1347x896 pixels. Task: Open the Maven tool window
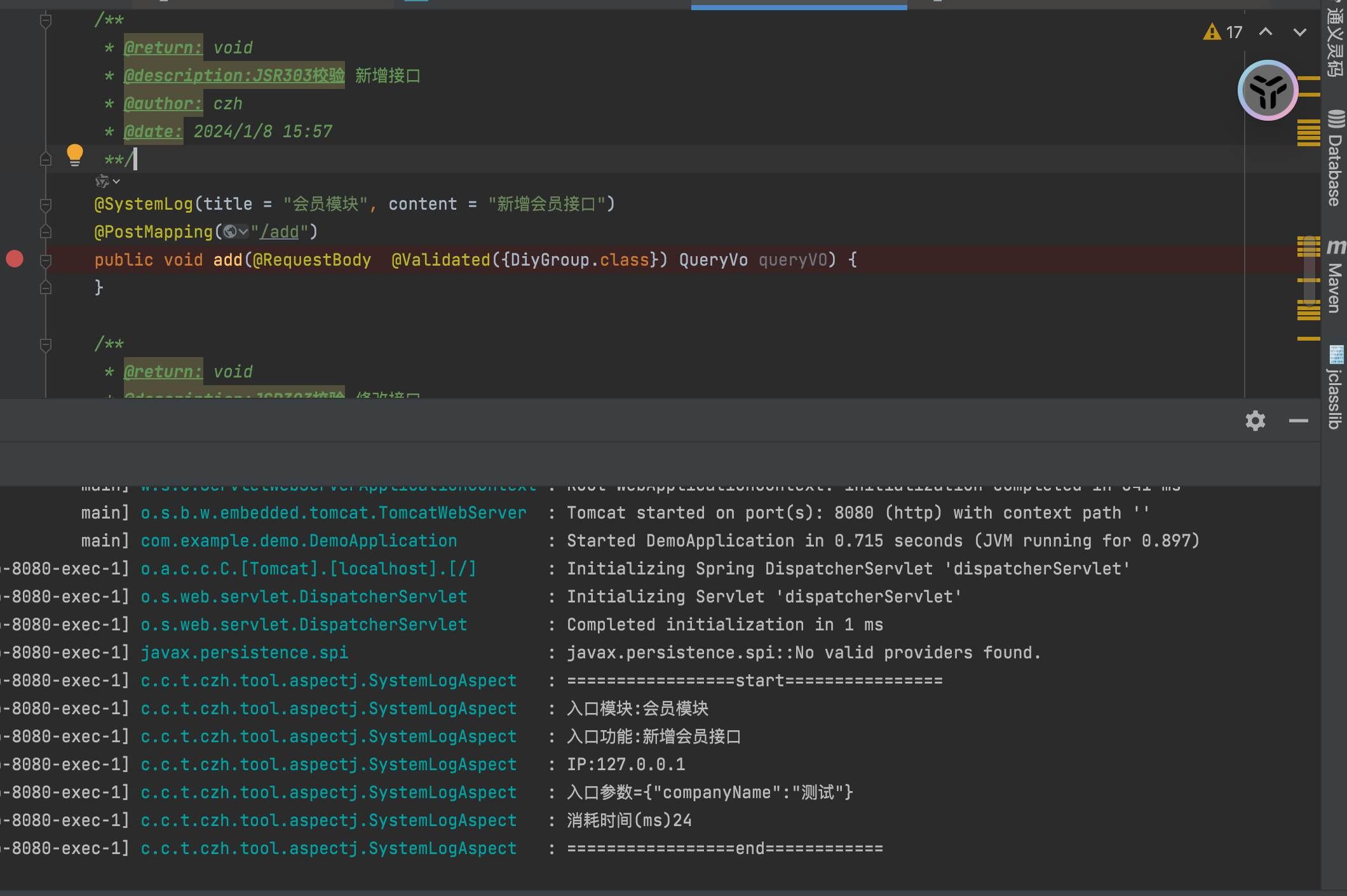click(1335, 276)
